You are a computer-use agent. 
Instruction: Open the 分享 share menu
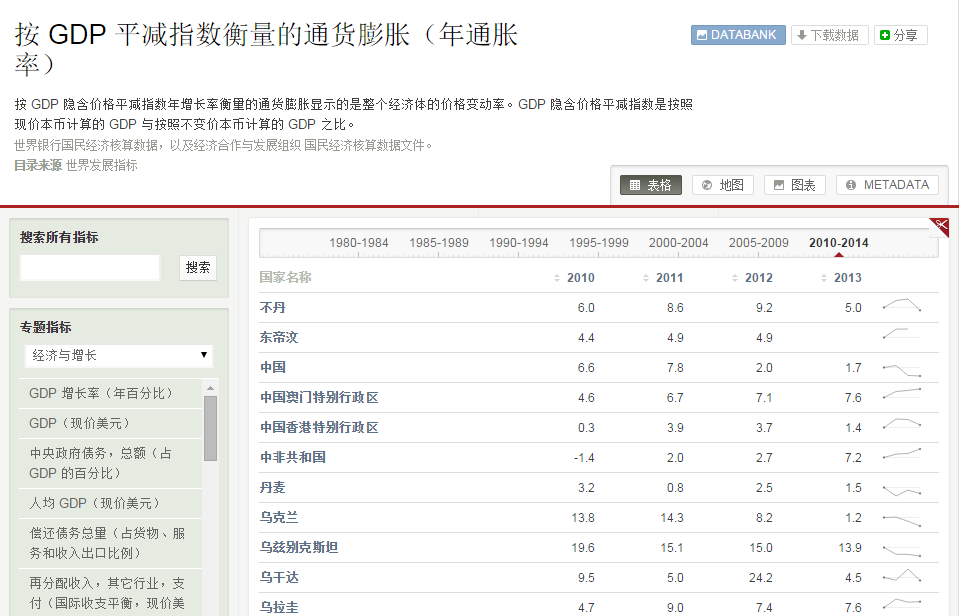(900, 35)
